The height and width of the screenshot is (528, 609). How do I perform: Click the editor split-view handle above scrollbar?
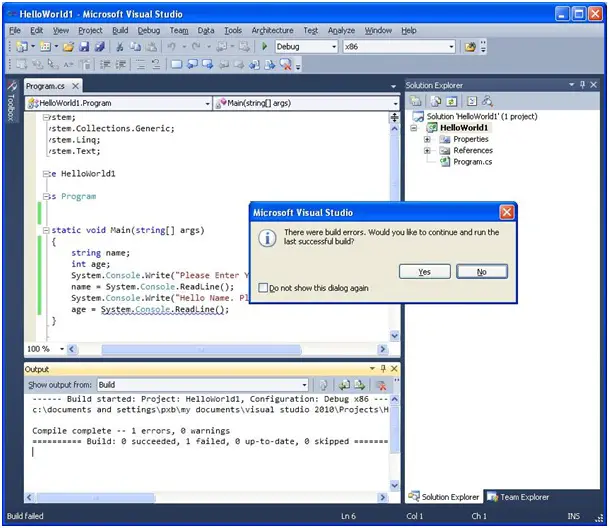click(x=394, y=117)
